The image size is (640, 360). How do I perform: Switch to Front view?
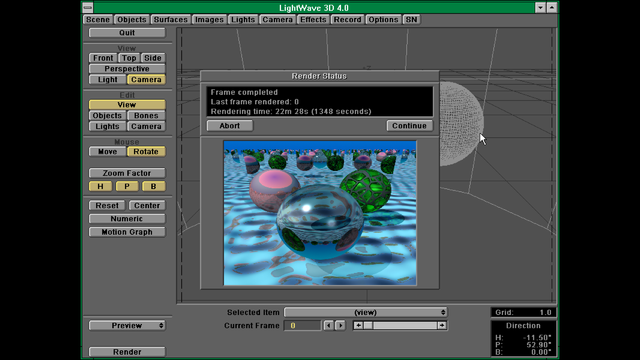pyautogui.click(x=103, y=58)
